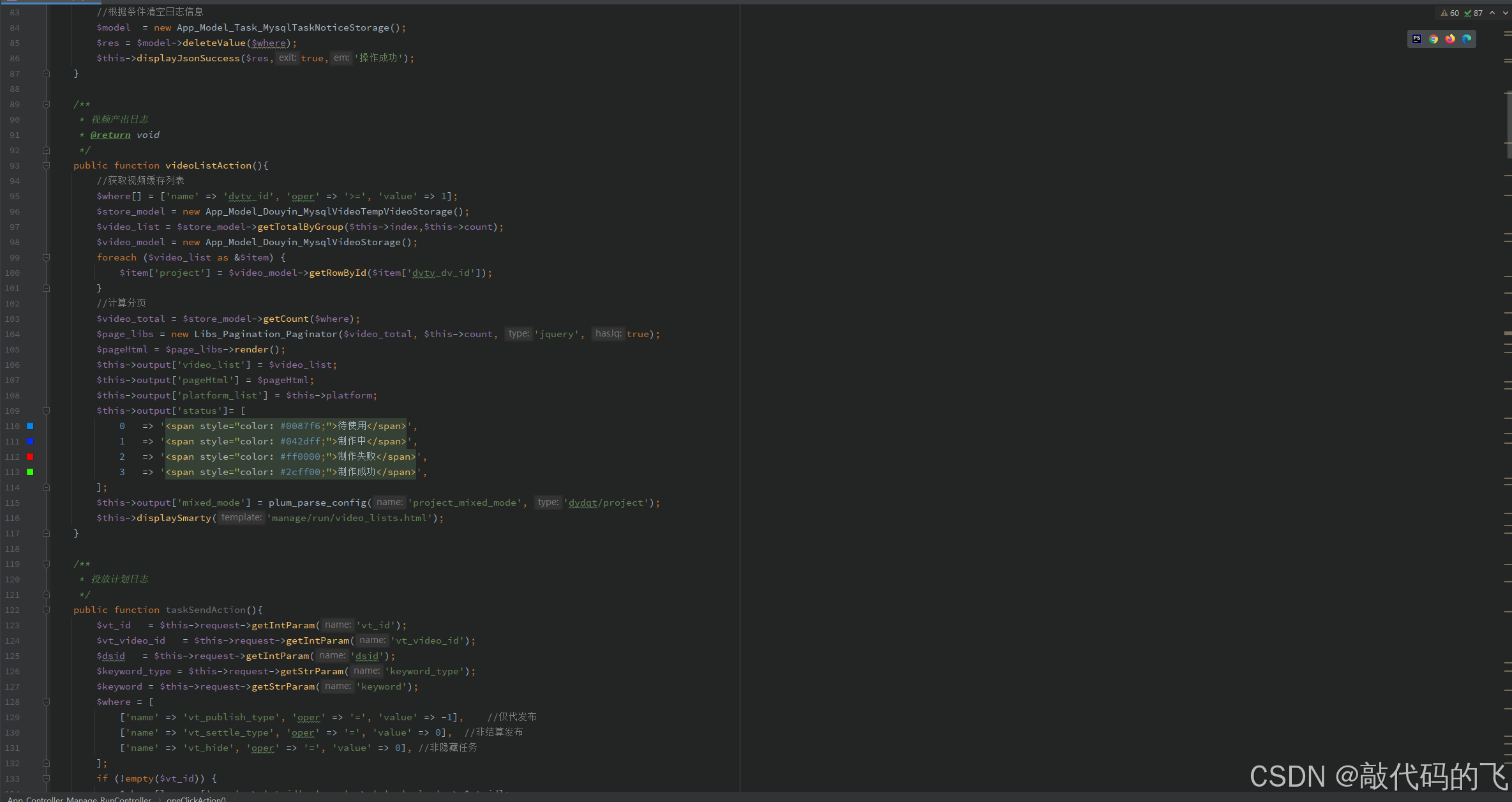1512x802 pixels.
Task: Open green #2cff00 gutter color picker
Action: click(x=30, y=472)
